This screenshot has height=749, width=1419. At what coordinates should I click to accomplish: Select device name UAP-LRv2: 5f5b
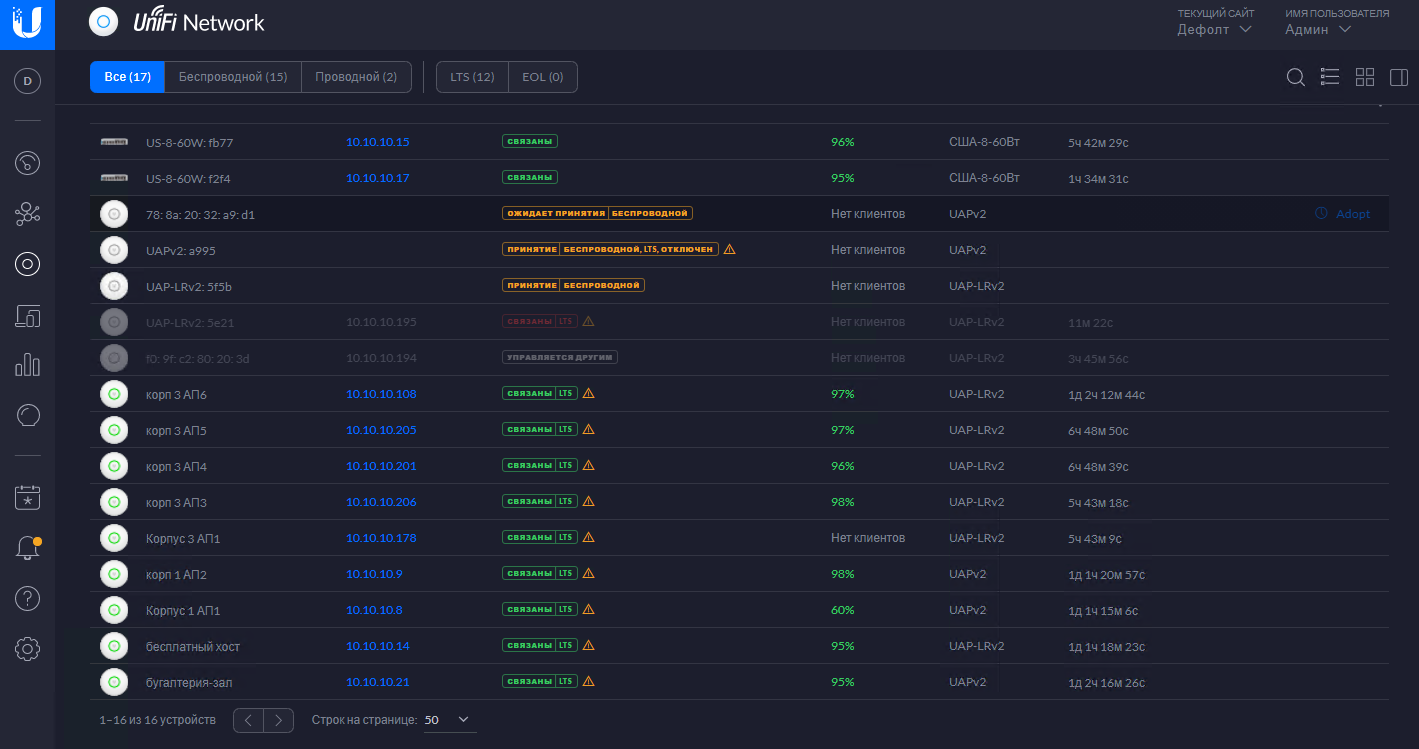[x=189, y=287]
